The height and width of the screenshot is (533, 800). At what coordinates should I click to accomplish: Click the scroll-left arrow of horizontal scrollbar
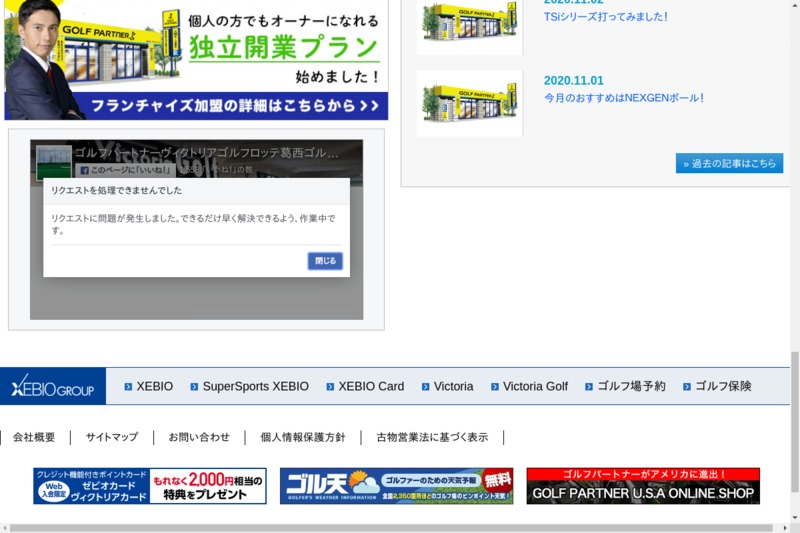click(4, 528)
